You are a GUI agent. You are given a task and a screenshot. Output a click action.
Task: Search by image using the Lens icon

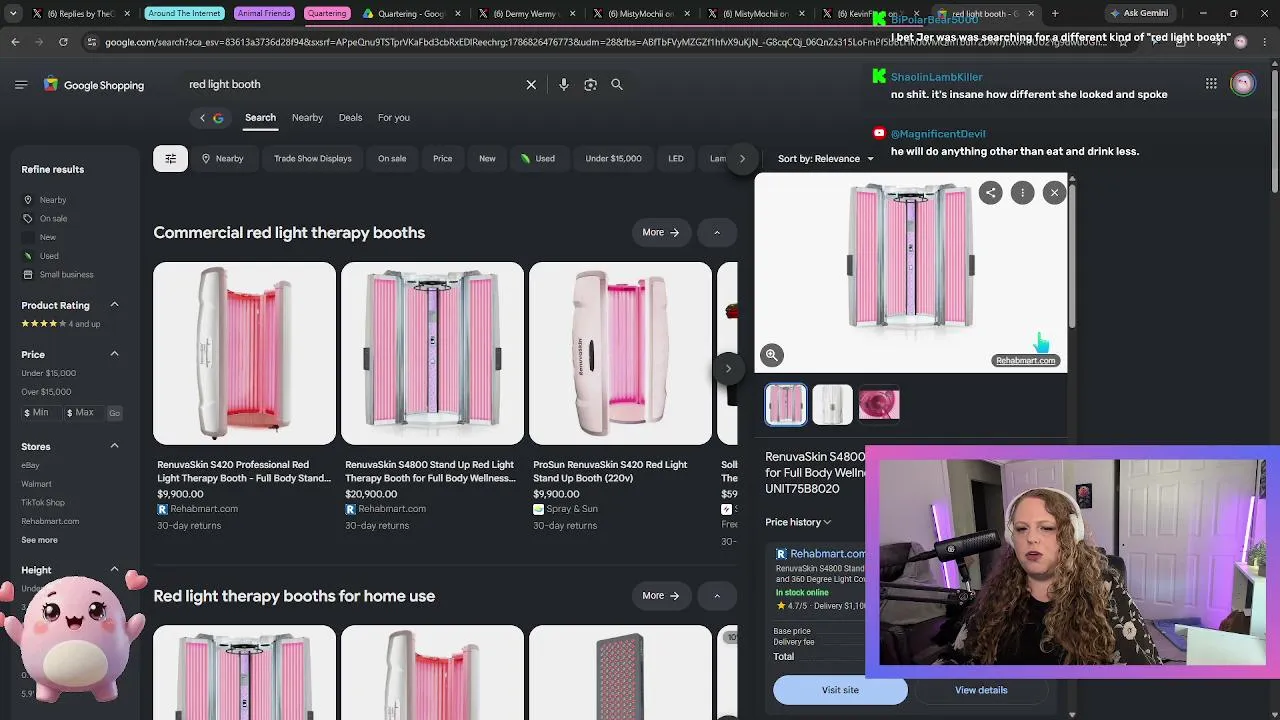[x=590, y=85]
